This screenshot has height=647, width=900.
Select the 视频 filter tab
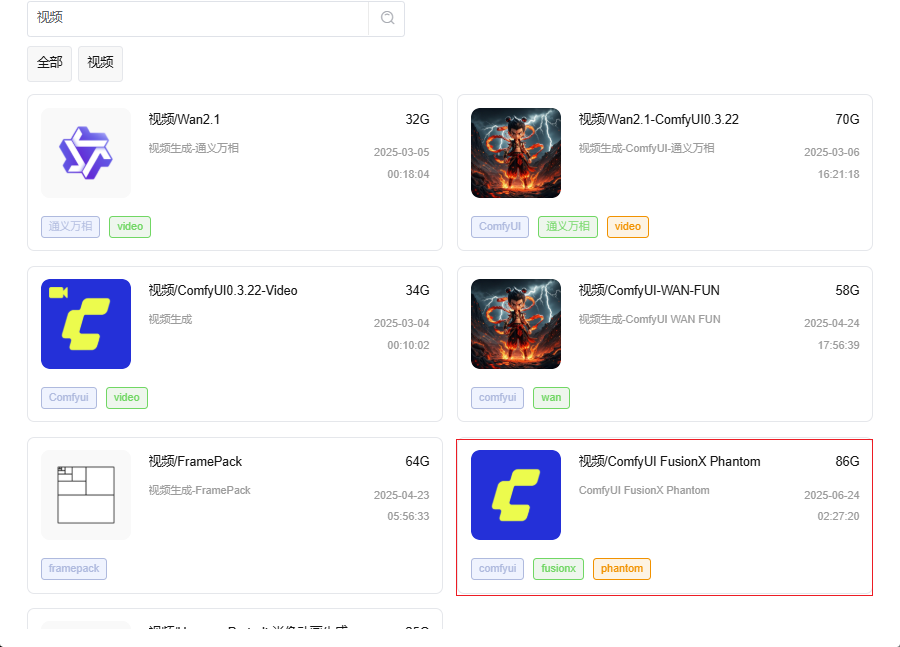(100, 63)
